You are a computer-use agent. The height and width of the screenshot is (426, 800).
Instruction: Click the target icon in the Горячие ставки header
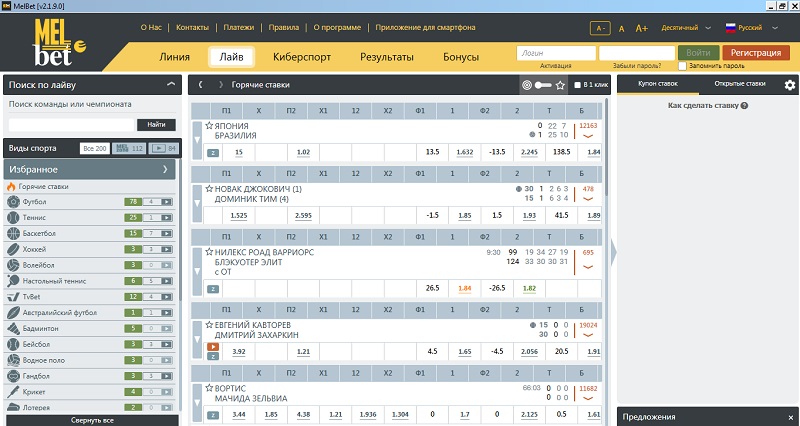tap(528, 86)
